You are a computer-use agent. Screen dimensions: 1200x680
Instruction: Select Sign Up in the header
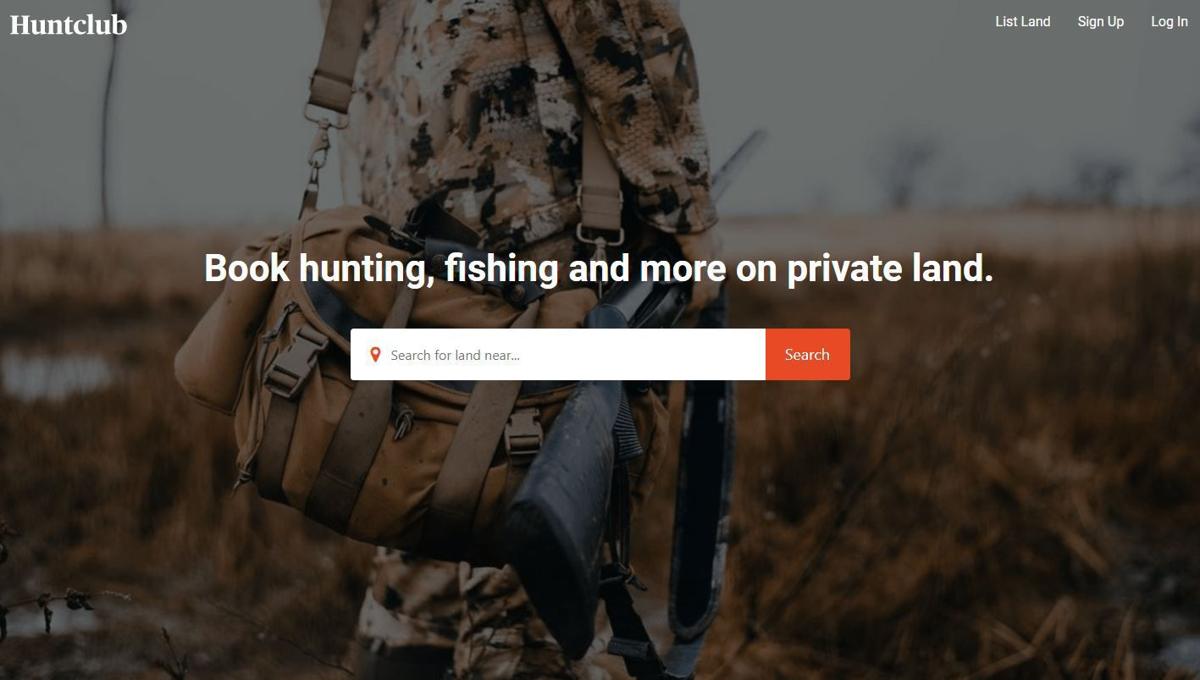pos(1100,22)
